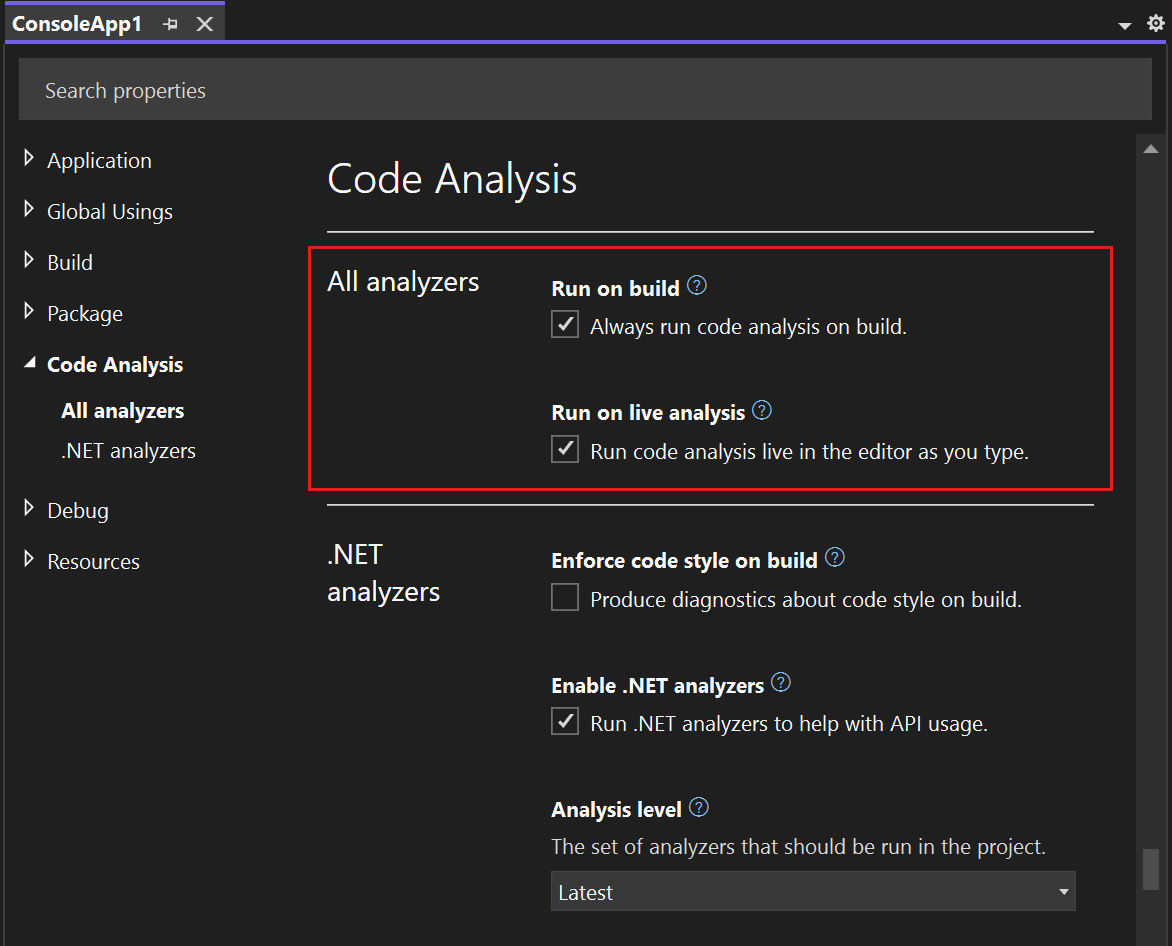Open help for Analysis level setting
This screenshot has height=946, width=1172.
coord(698,807)
